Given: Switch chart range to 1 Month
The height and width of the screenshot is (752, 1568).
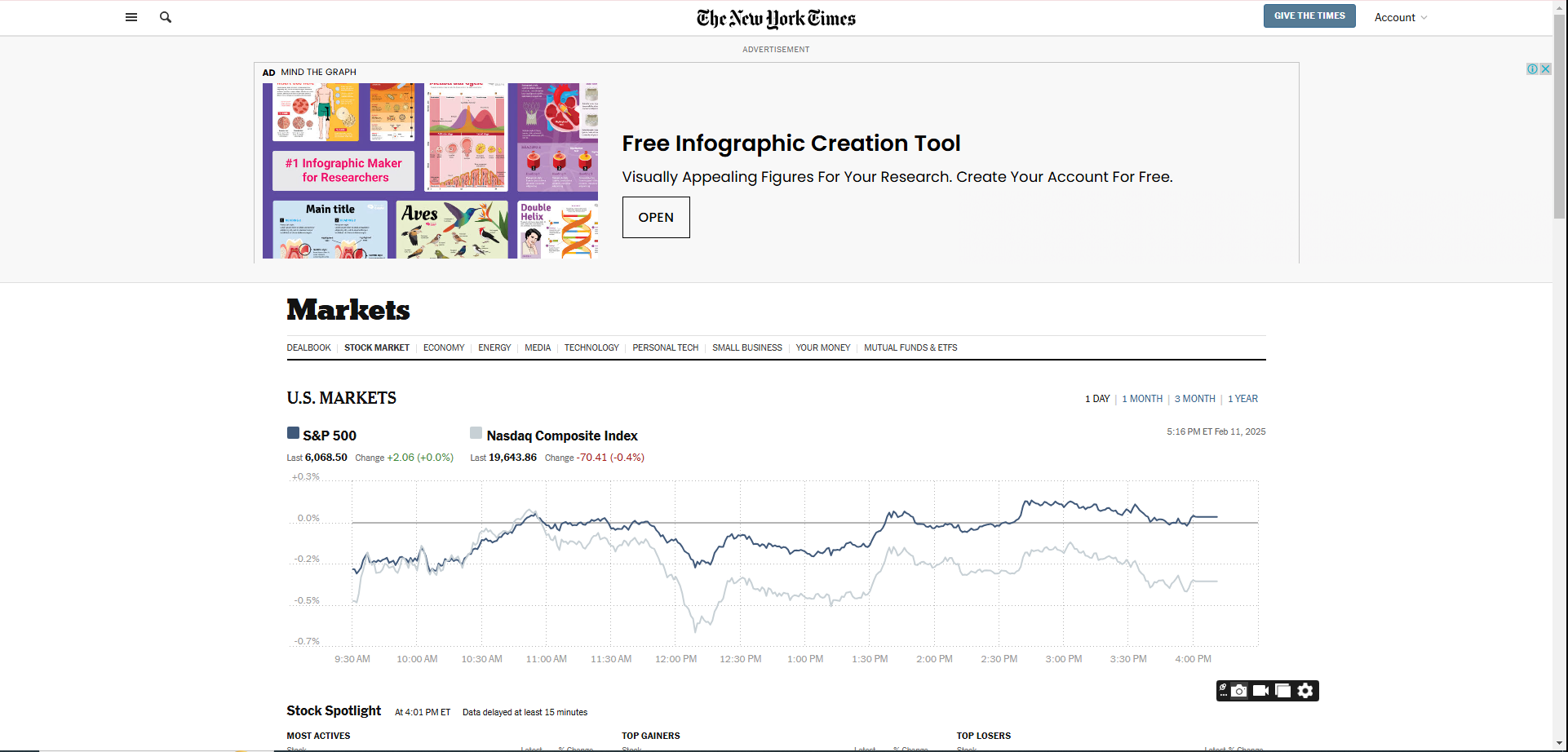Looking at the screenshot, I should point(1141,399).
